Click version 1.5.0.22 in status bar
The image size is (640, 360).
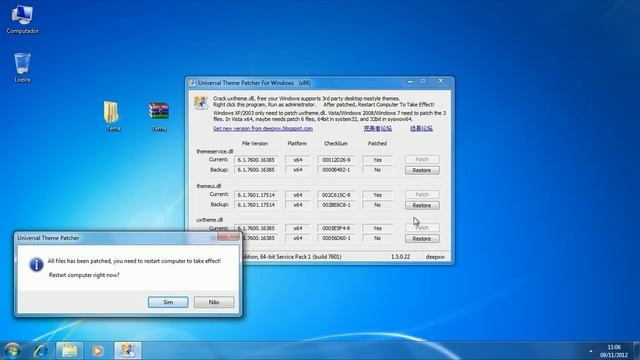point(400,257)
